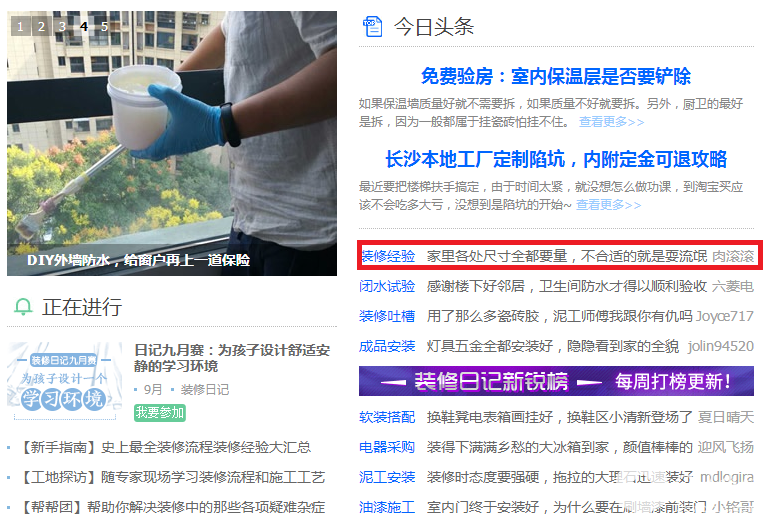Screen dimensions: 771x521
Task: Click the 装修日记新锐榜 purple banner
Action: [556, 381]
